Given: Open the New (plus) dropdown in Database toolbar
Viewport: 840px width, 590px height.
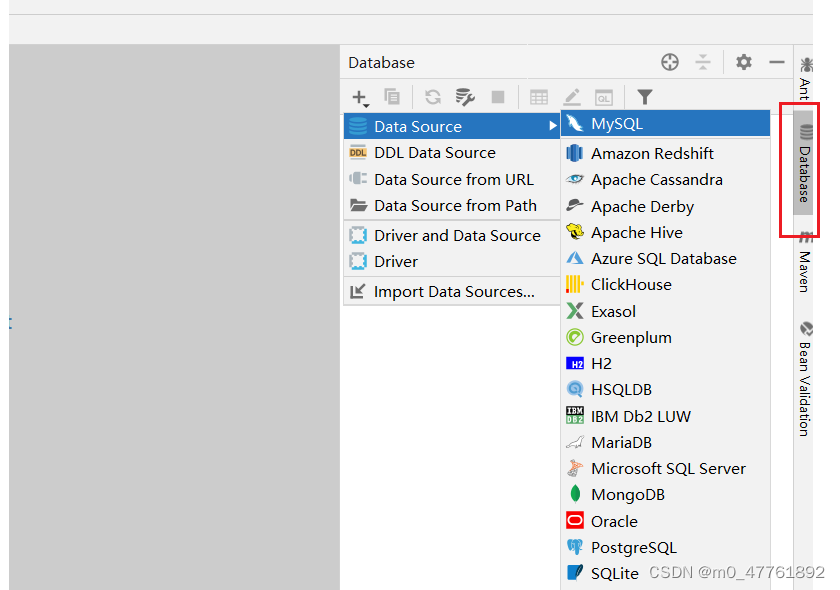Looking at the screenshot, I should pos(360,98).
